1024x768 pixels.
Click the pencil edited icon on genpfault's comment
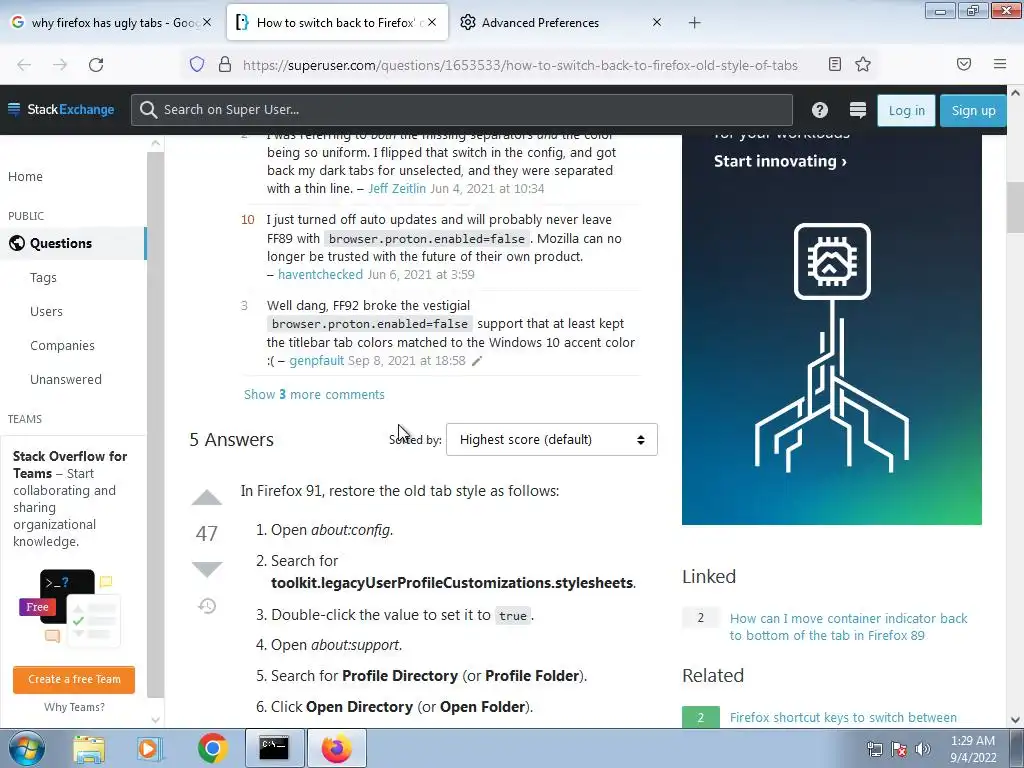click(477, 361)
